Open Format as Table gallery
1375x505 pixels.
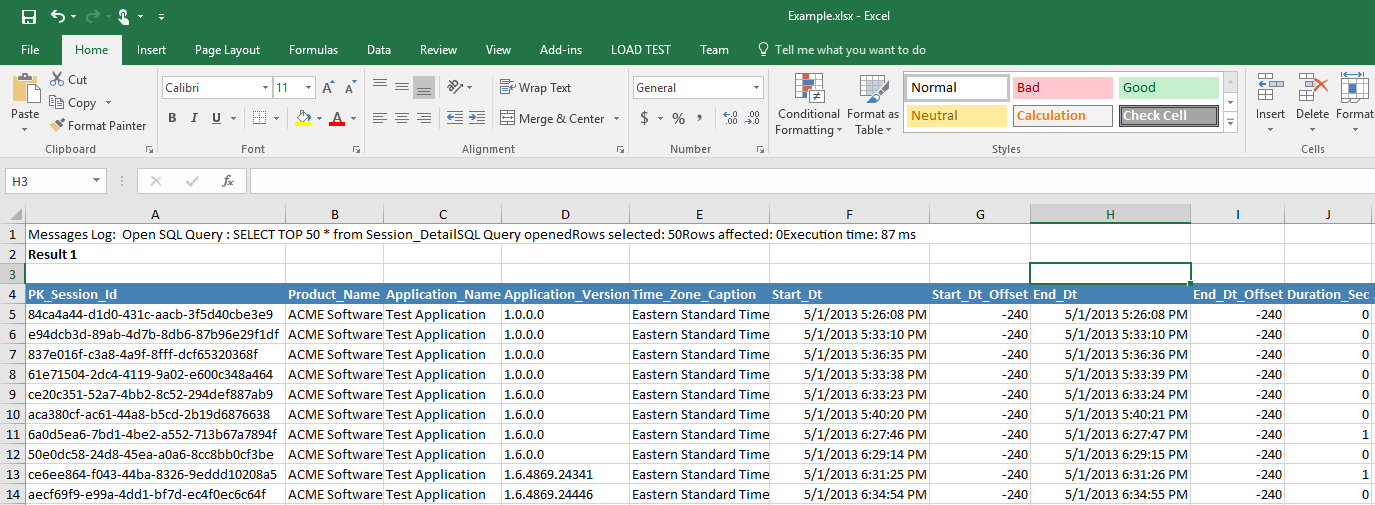click(x=873, y=104)
